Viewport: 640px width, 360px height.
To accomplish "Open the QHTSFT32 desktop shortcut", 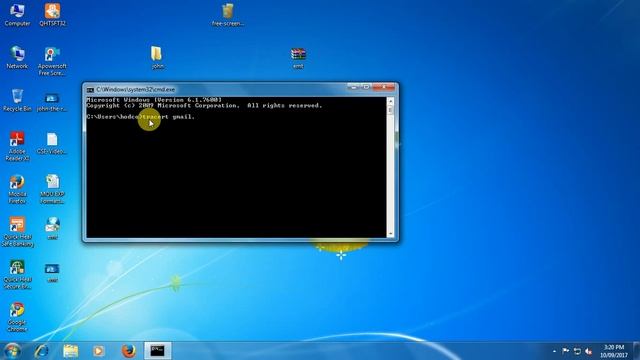I will point(52,15).
